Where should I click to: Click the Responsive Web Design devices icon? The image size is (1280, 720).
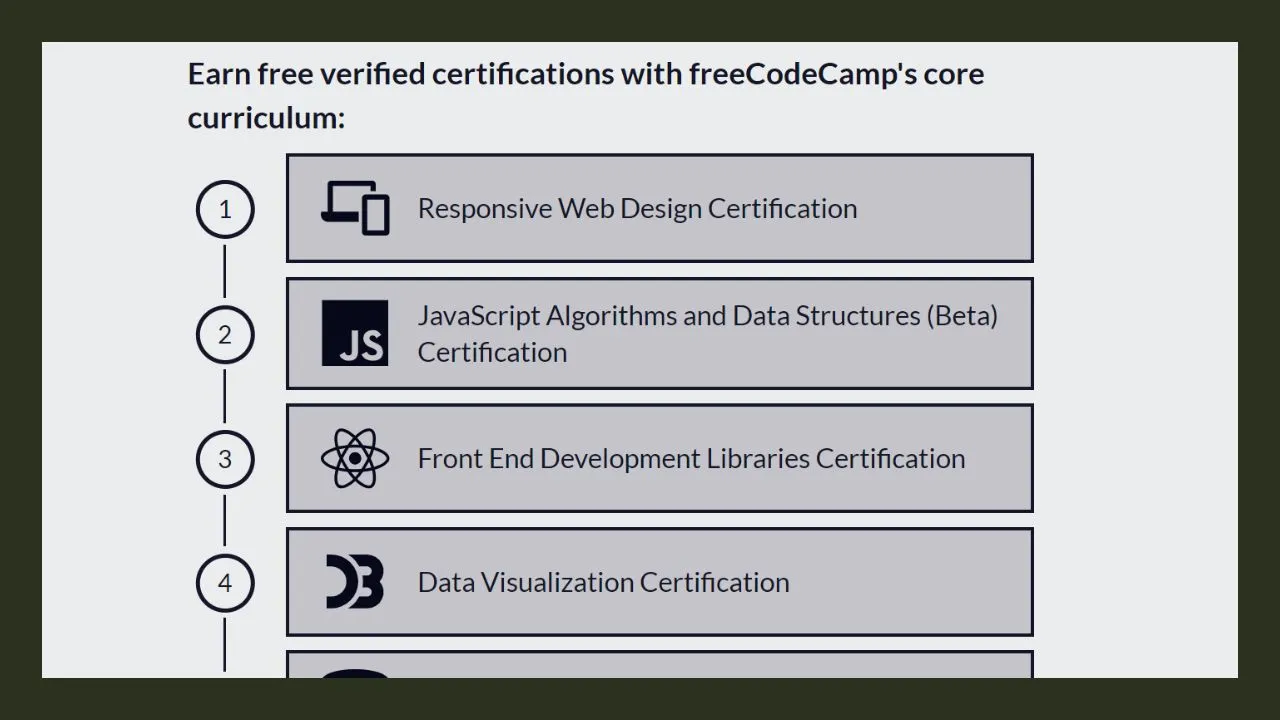pyautogui.click(x=355, y=208)
